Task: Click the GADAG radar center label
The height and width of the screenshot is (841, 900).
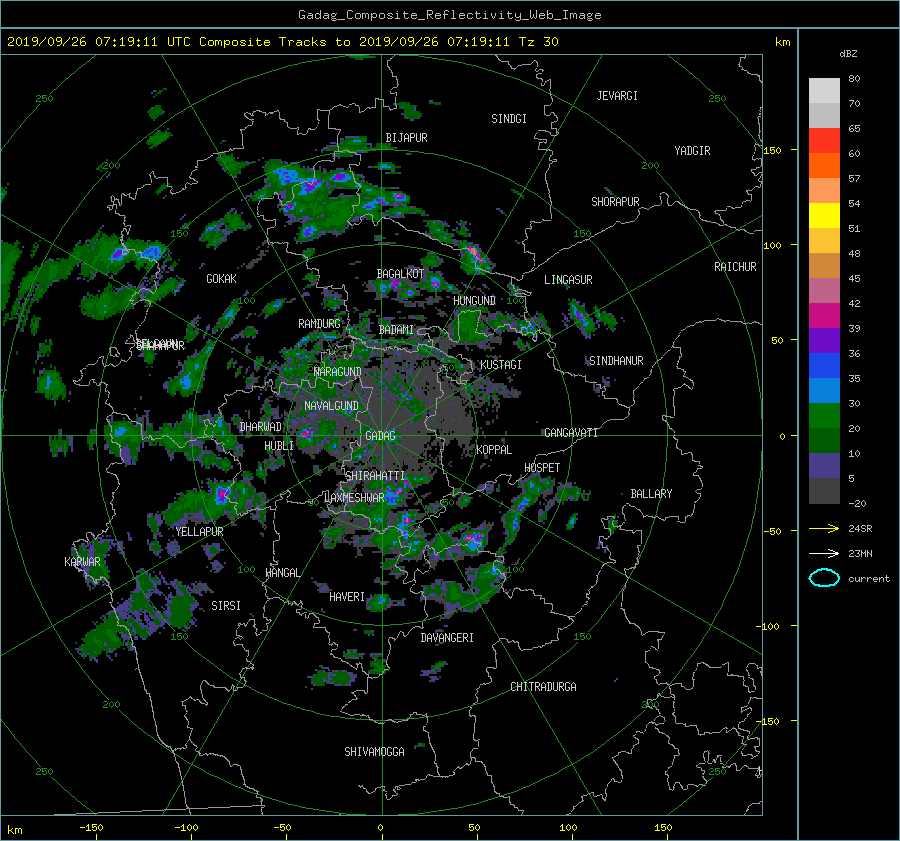Action: (381, 436)
